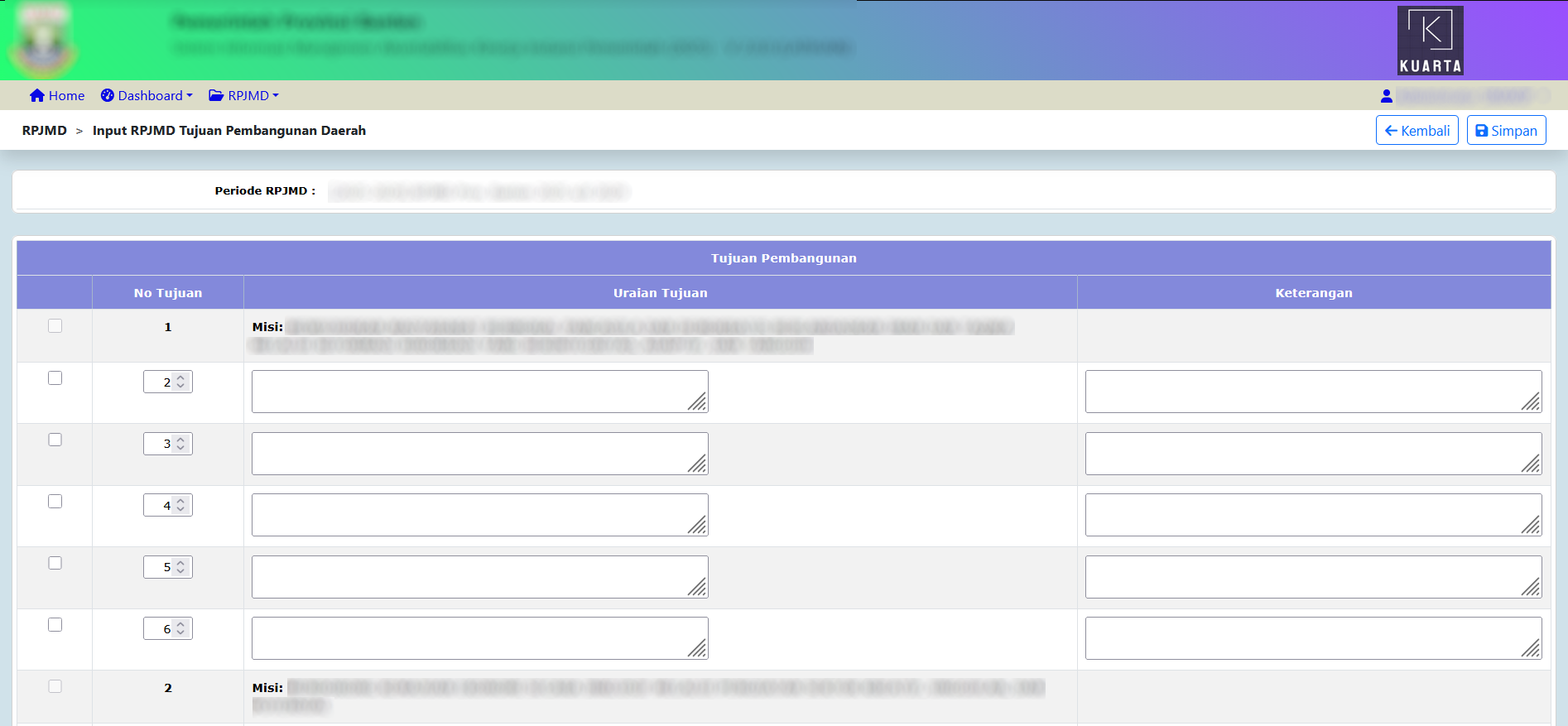
Task: Focus the Keterangan field in row 3
Action: (x=1312, y=454)
